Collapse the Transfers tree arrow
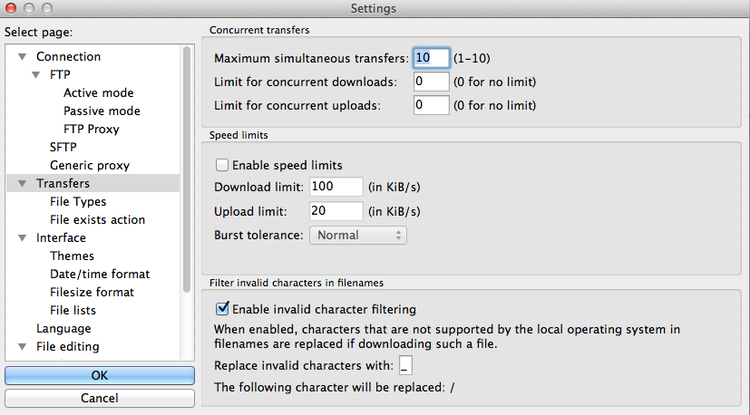This screenshot has width=750, height=415. click(22, 183)
